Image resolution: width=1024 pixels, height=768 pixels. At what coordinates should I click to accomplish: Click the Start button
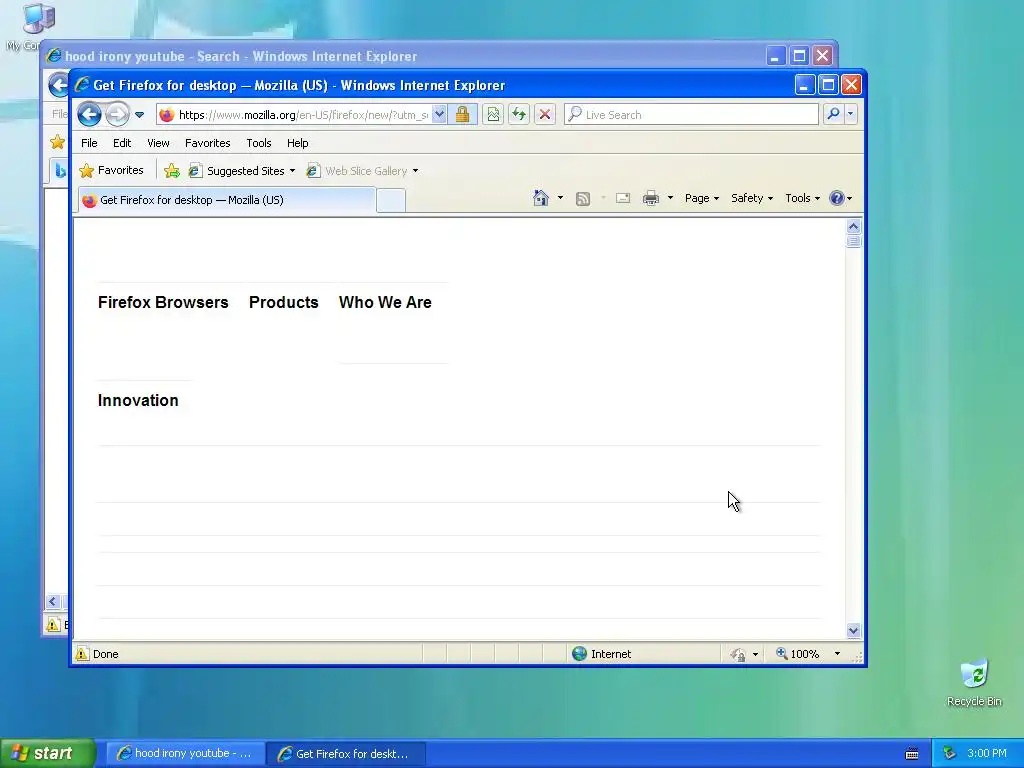48,753
